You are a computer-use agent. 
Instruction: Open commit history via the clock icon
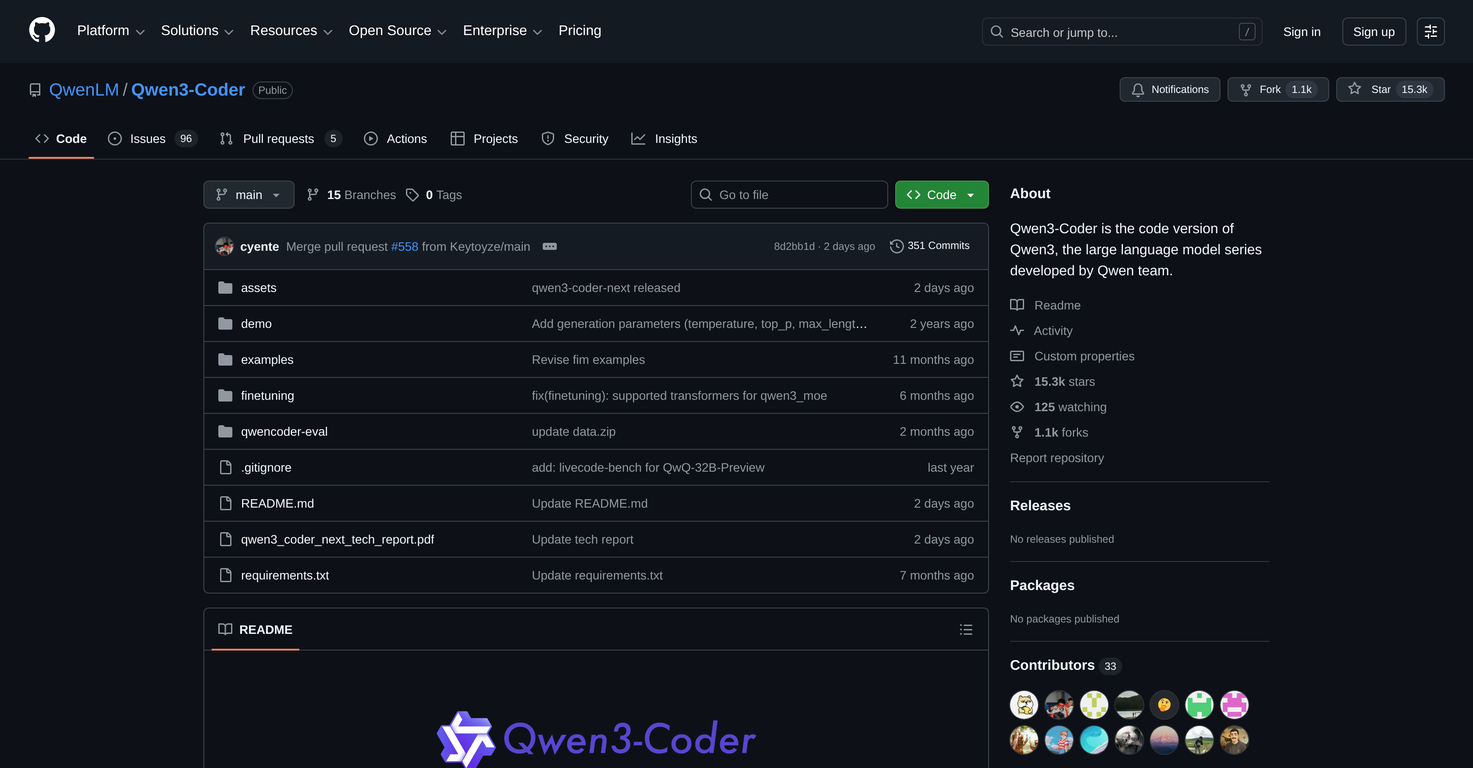click(896, 245)
